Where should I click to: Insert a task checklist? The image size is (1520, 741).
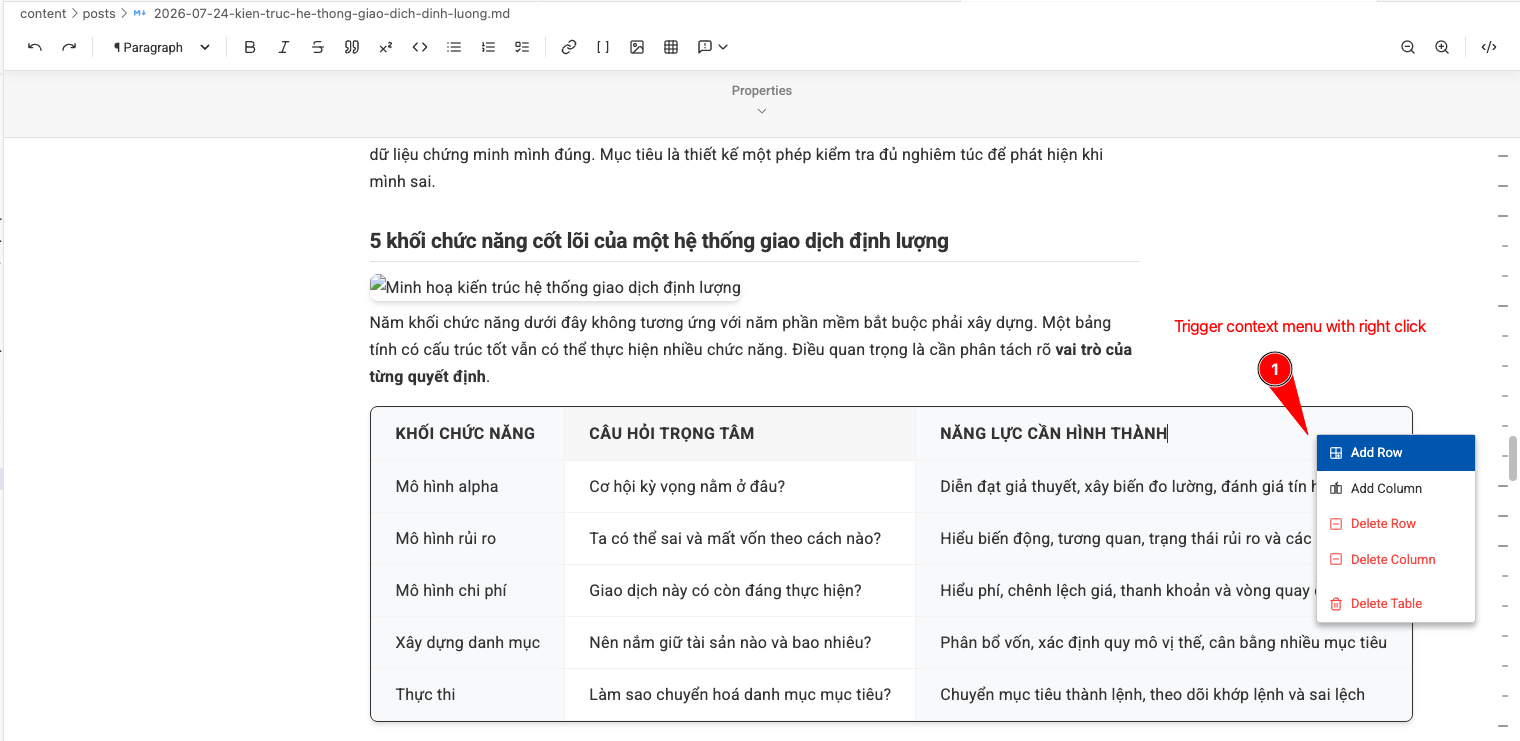tap(522, 47)
